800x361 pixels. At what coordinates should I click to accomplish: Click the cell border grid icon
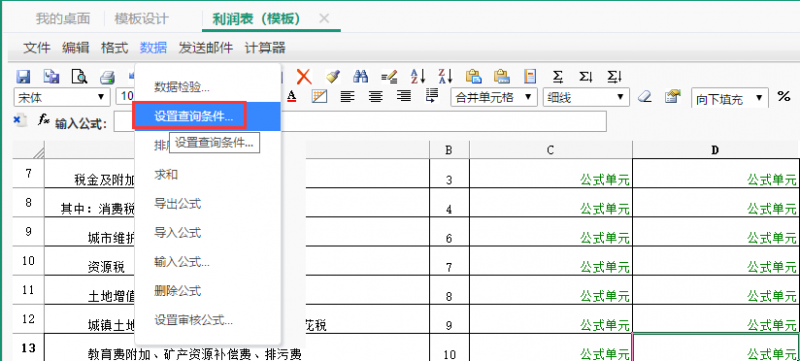[319, 96]
